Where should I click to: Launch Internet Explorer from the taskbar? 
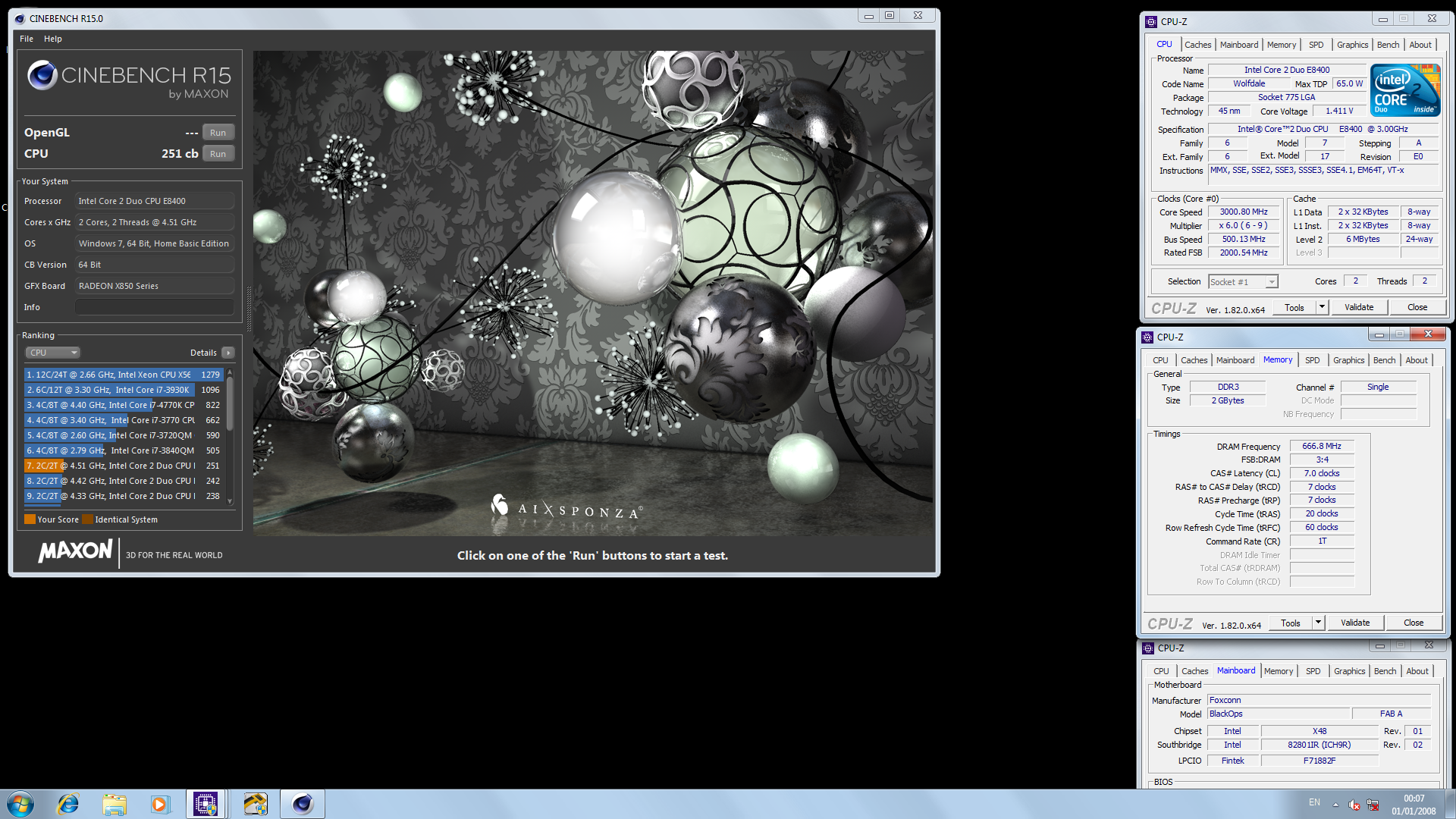(68, 804)
